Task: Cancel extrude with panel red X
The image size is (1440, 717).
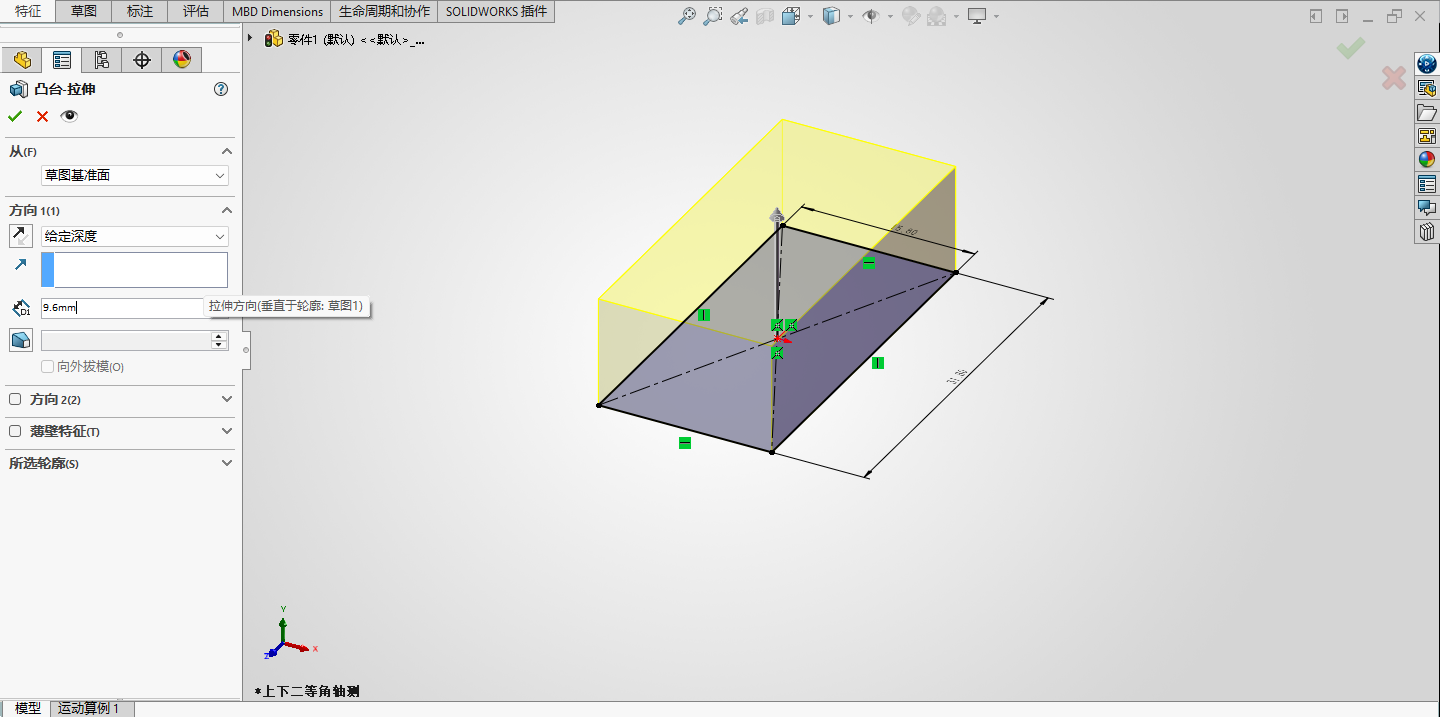Action: coord(42,116)
